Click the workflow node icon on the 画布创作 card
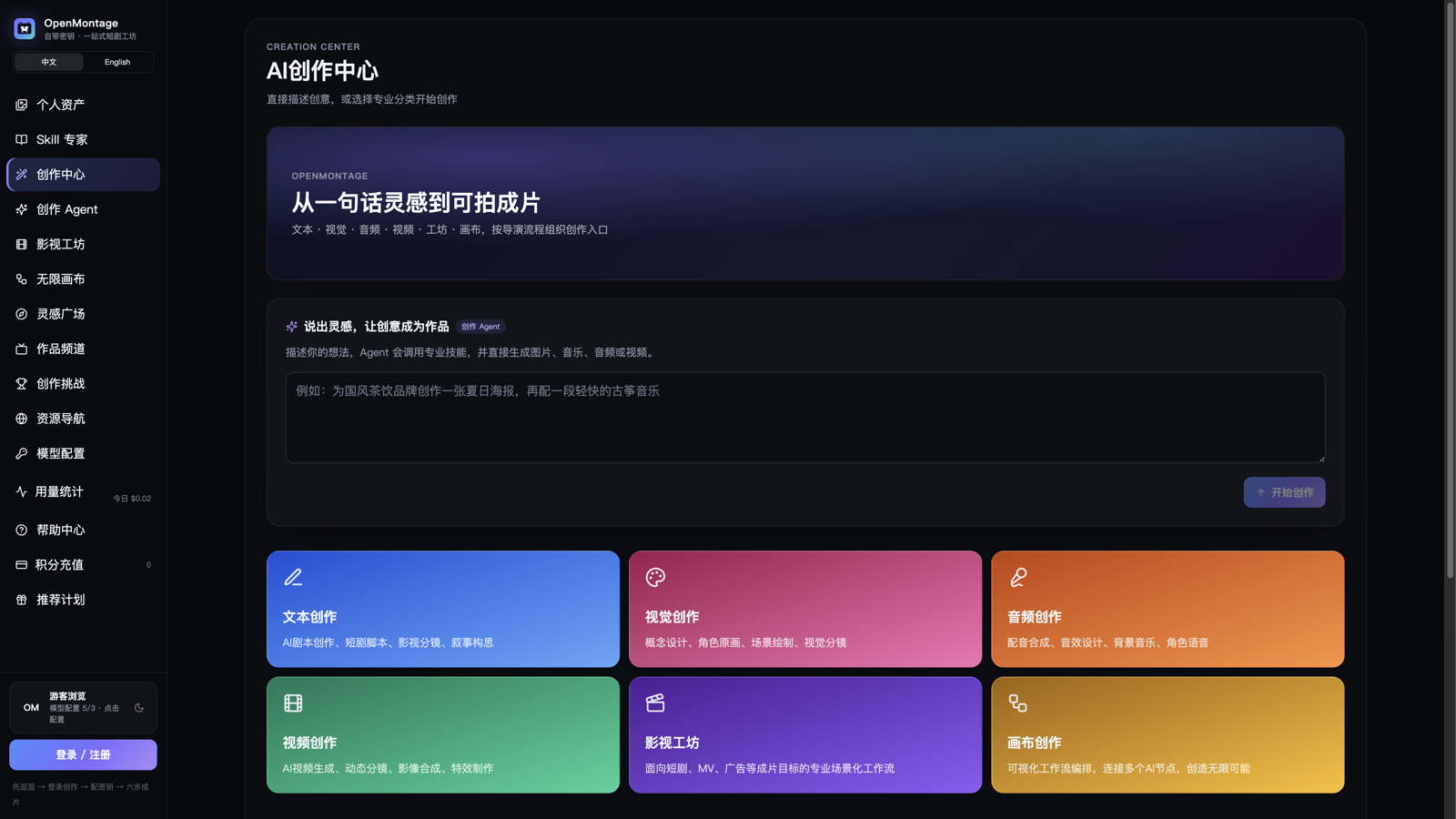Screen dimensions: 1456x819 tap(1018, 703)
